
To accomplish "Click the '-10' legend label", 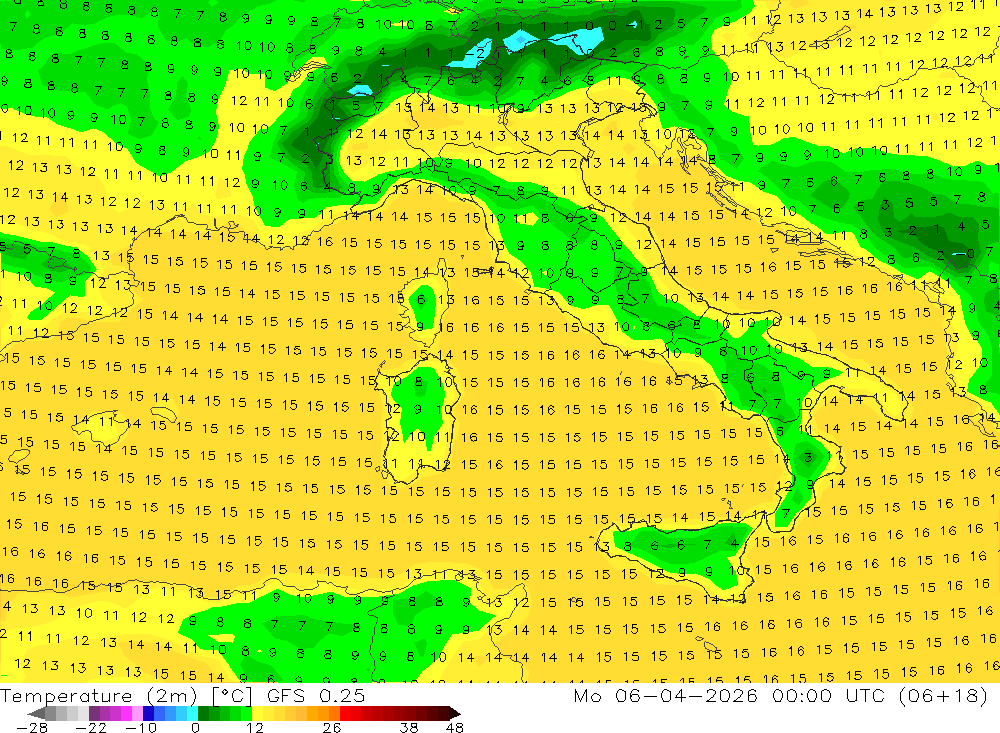I will (x=141, y=728).
